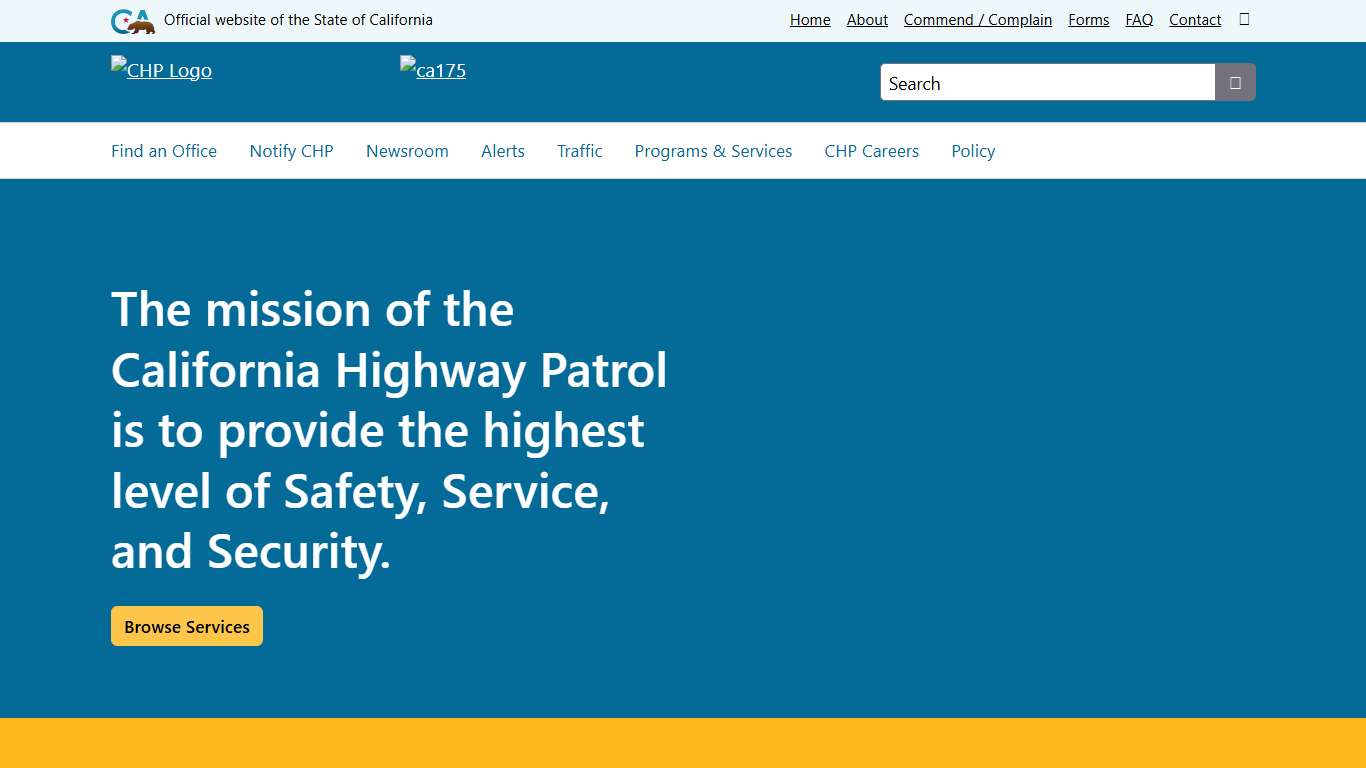Open the About page link
1366x768 pixels.
[x=866, y=19]
